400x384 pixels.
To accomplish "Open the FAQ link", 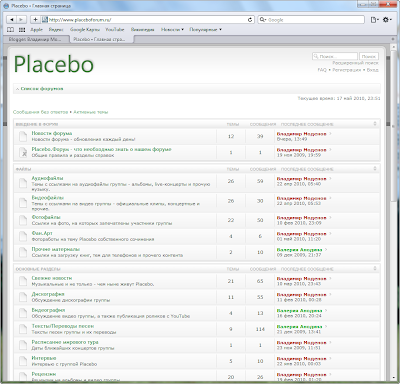I will click(322, 70).
